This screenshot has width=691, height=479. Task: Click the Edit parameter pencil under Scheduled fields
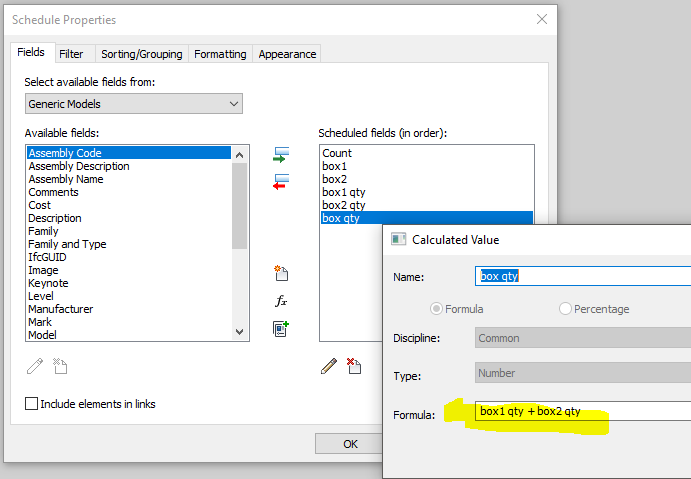tap(329, 366)
